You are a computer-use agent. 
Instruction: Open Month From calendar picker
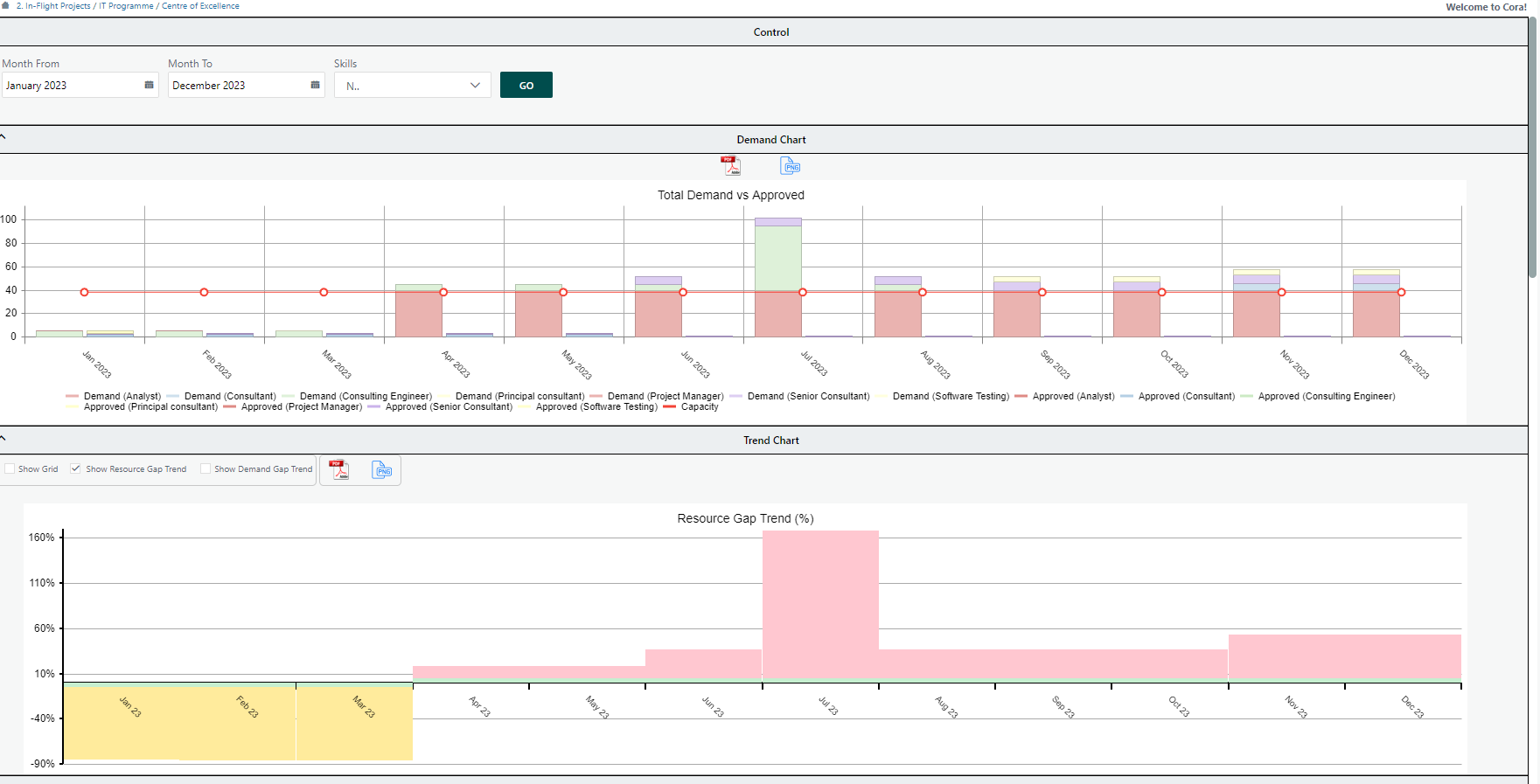point(149,85)
